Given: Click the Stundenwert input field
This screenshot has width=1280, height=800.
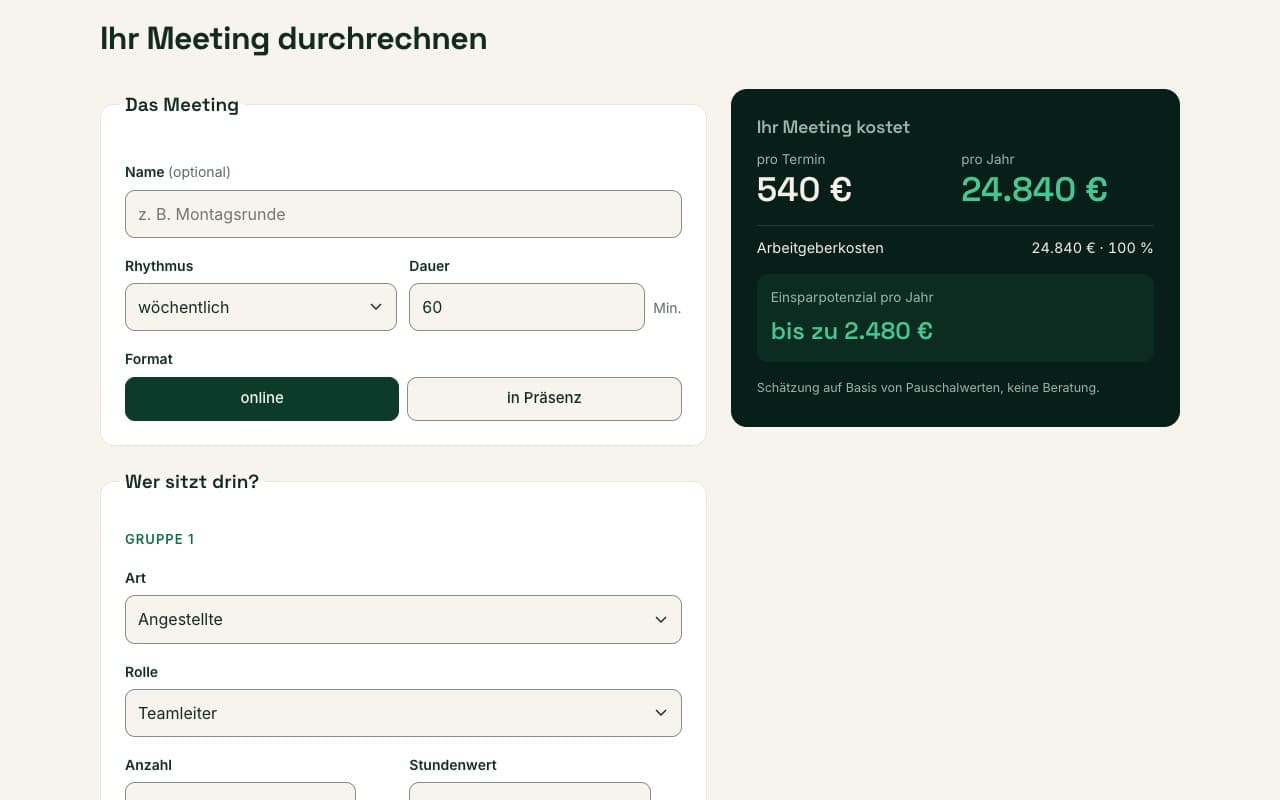Looking at the screenshot, I should point(530,791).
